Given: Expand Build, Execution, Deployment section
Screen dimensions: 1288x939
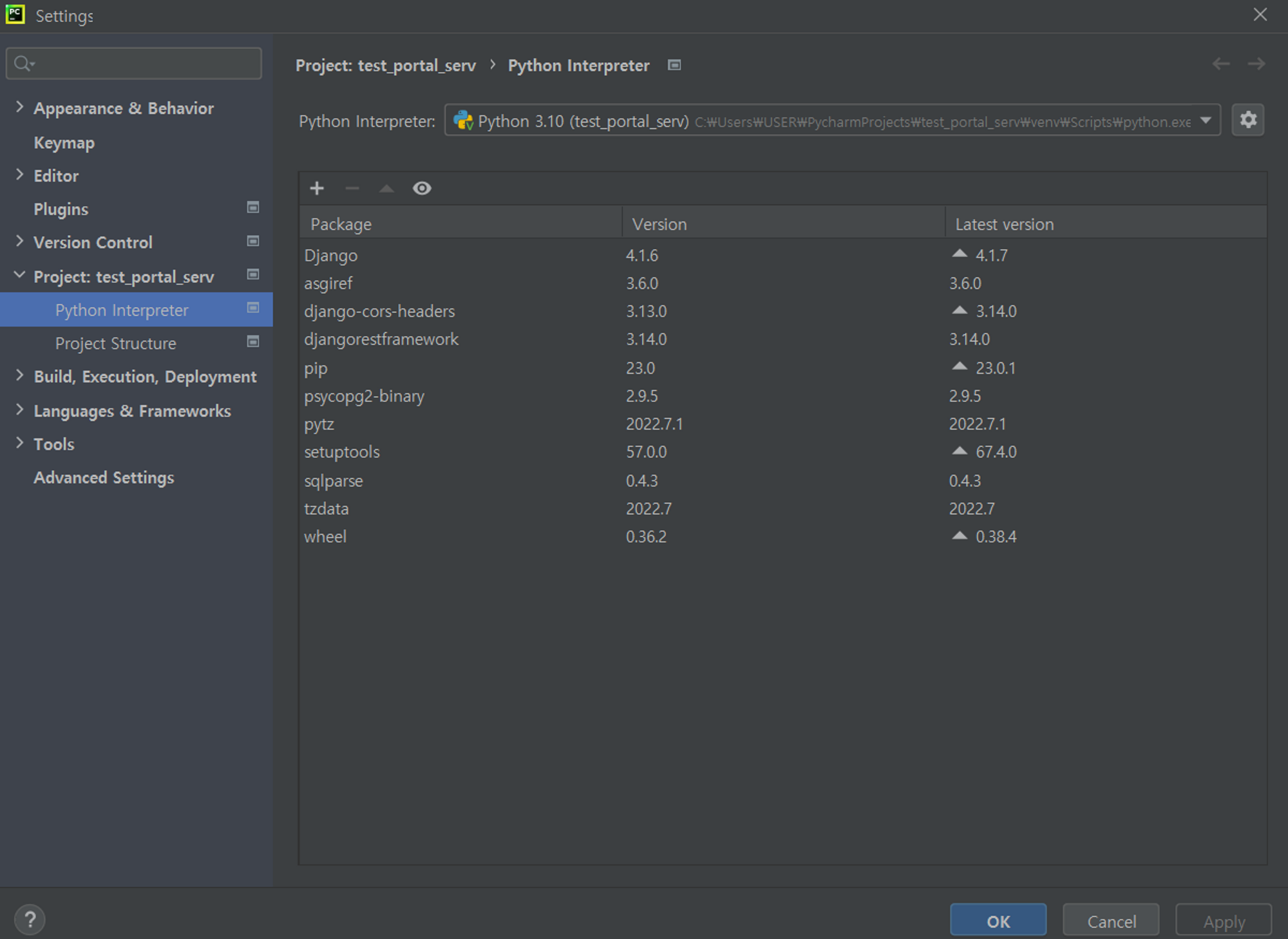Looking at the screenshot, I should pos(19,375).
